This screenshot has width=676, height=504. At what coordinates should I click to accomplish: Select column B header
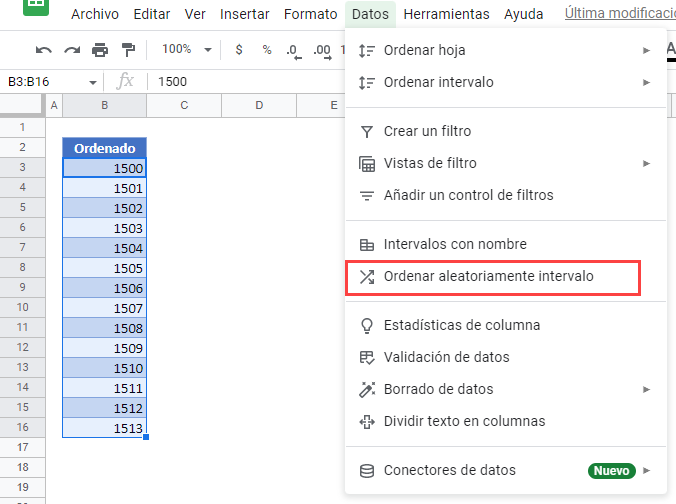[x=104, y=105]
